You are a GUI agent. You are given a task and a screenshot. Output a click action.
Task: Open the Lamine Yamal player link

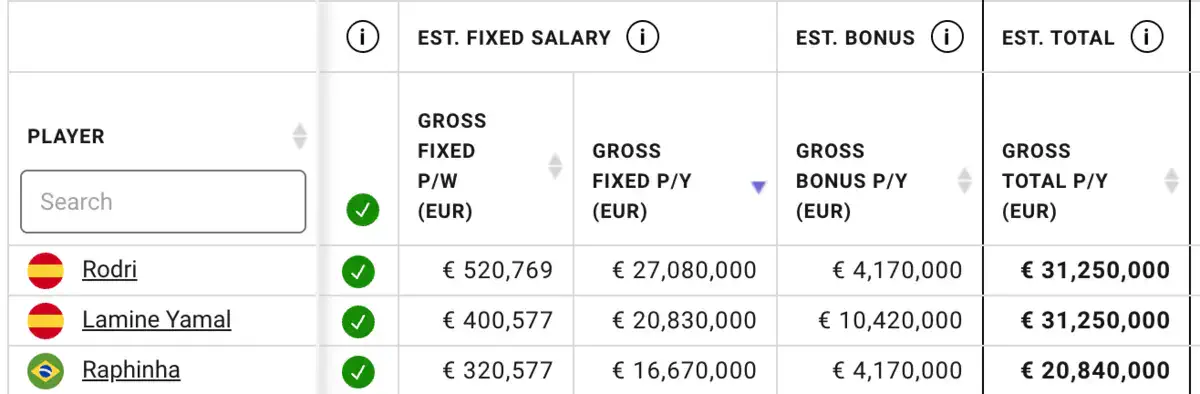[156, 320]
